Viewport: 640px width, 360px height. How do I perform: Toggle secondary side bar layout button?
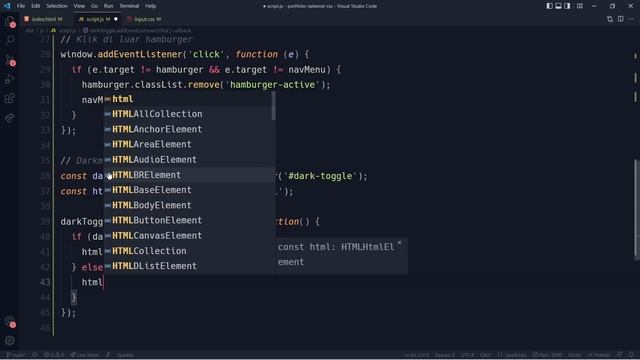[x=567, y=6]
